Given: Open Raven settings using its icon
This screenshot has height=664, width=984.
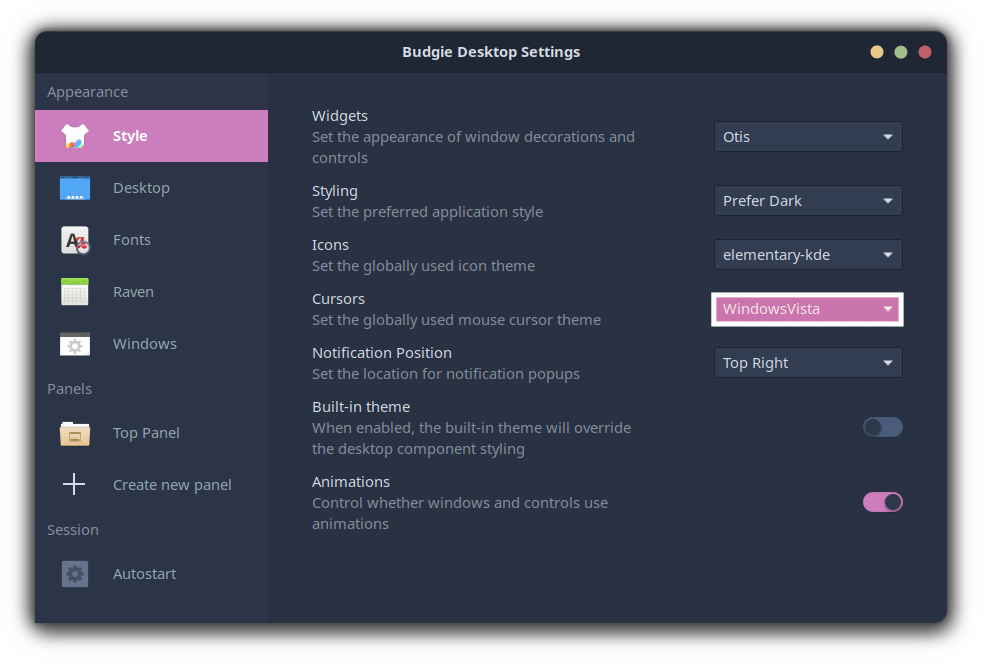Looking at the screenshot, I should (74, 291).
